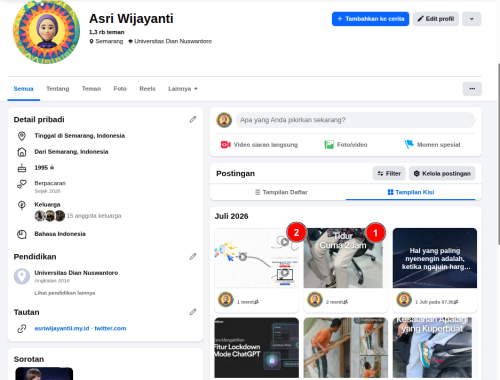Viewport: 500px width, 380px height.
Task: Click the heart icon beside Berpacaran
Action: 22,184
